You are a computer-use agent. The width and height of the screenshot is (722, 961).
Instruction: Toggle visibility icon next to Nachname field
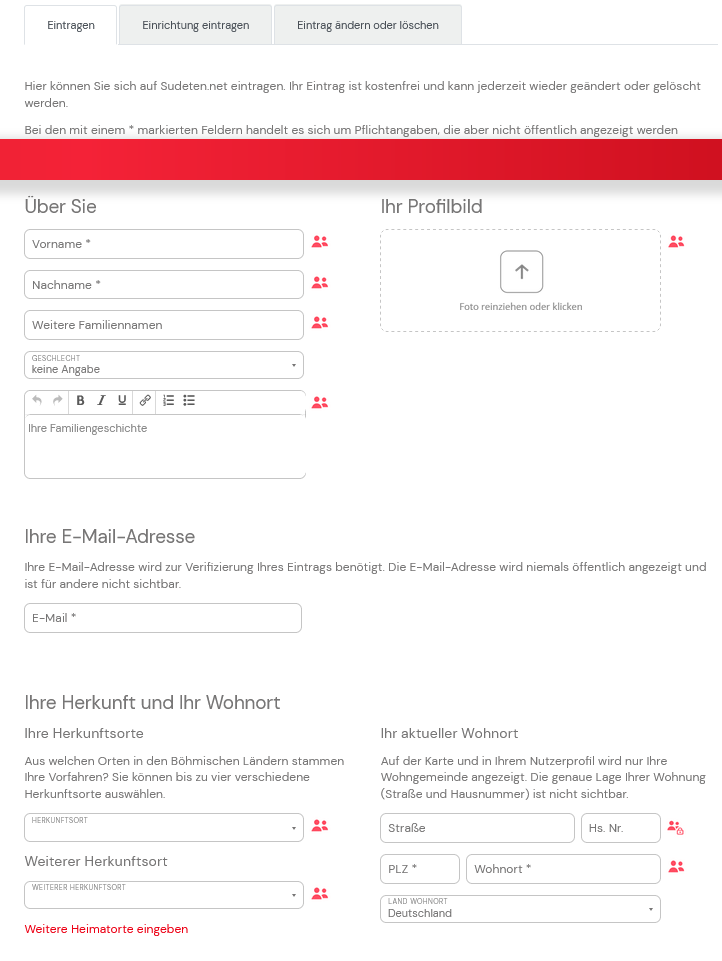tap(320, 283)
